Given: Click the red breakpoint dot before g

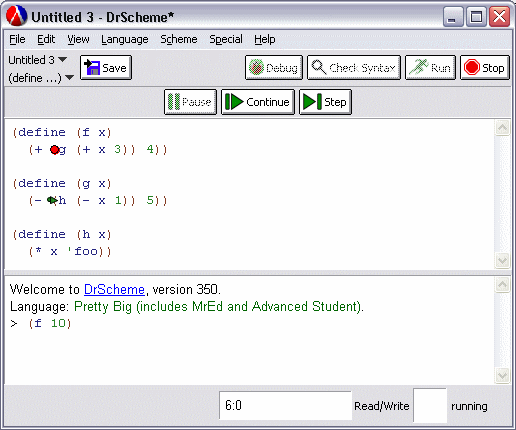Looking at the screenshot, I should pos(54,150).
